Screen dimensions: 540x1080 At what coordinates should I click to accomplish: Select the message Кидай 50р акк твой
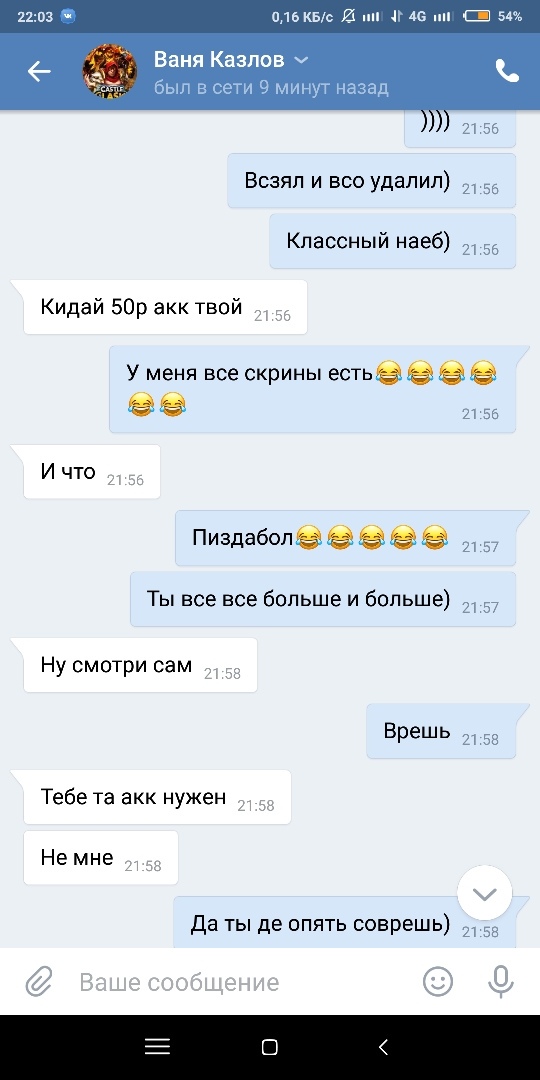pyautogui.click(x=165, y=307)
